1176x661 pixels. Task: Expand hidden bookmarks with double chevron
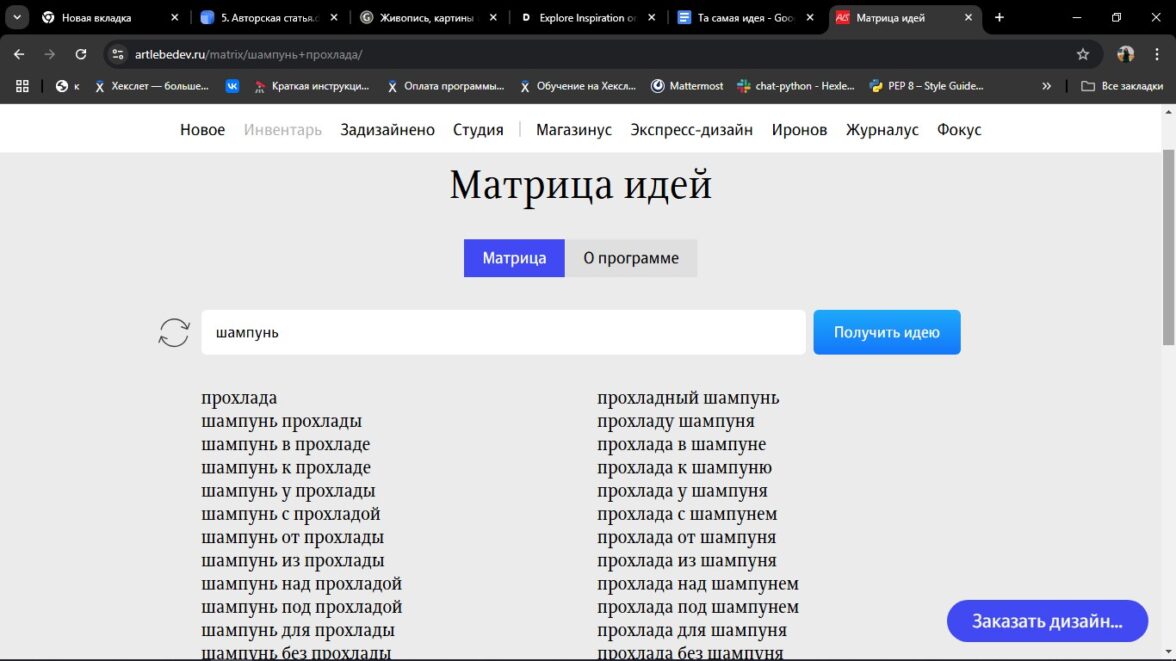coord(1046,86)
